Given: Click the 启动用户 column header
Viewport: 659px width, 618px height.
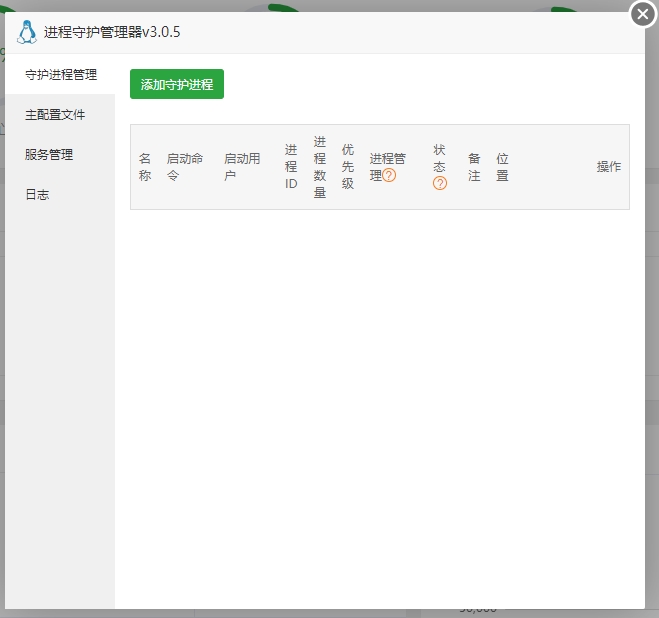Looking at the screenshot, I should [x=242, y=167].
